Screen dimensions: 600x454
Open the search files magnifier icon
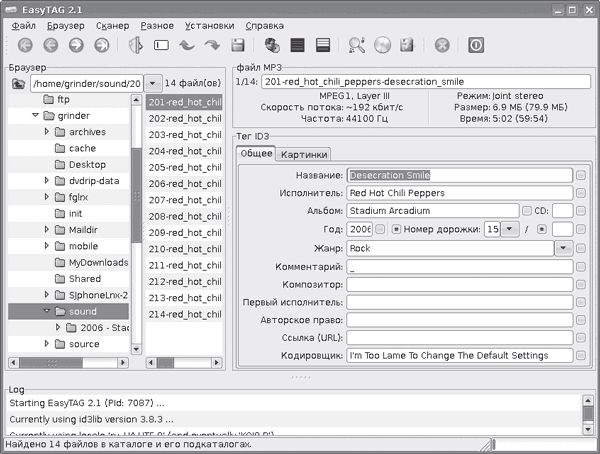(x=357, y=45)
